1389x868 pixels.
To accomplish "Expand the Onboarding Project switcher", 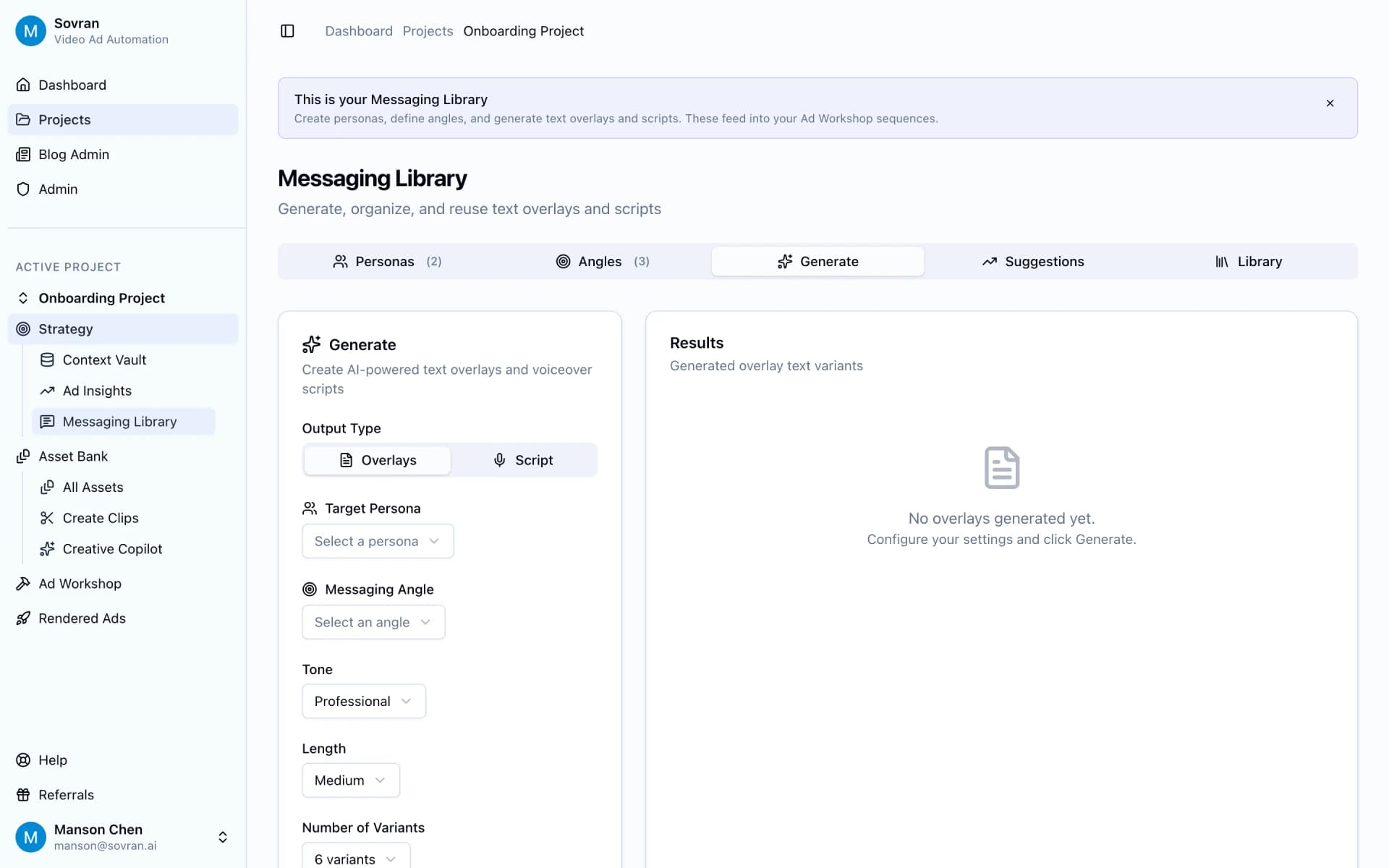I will (x=122, y=298).
